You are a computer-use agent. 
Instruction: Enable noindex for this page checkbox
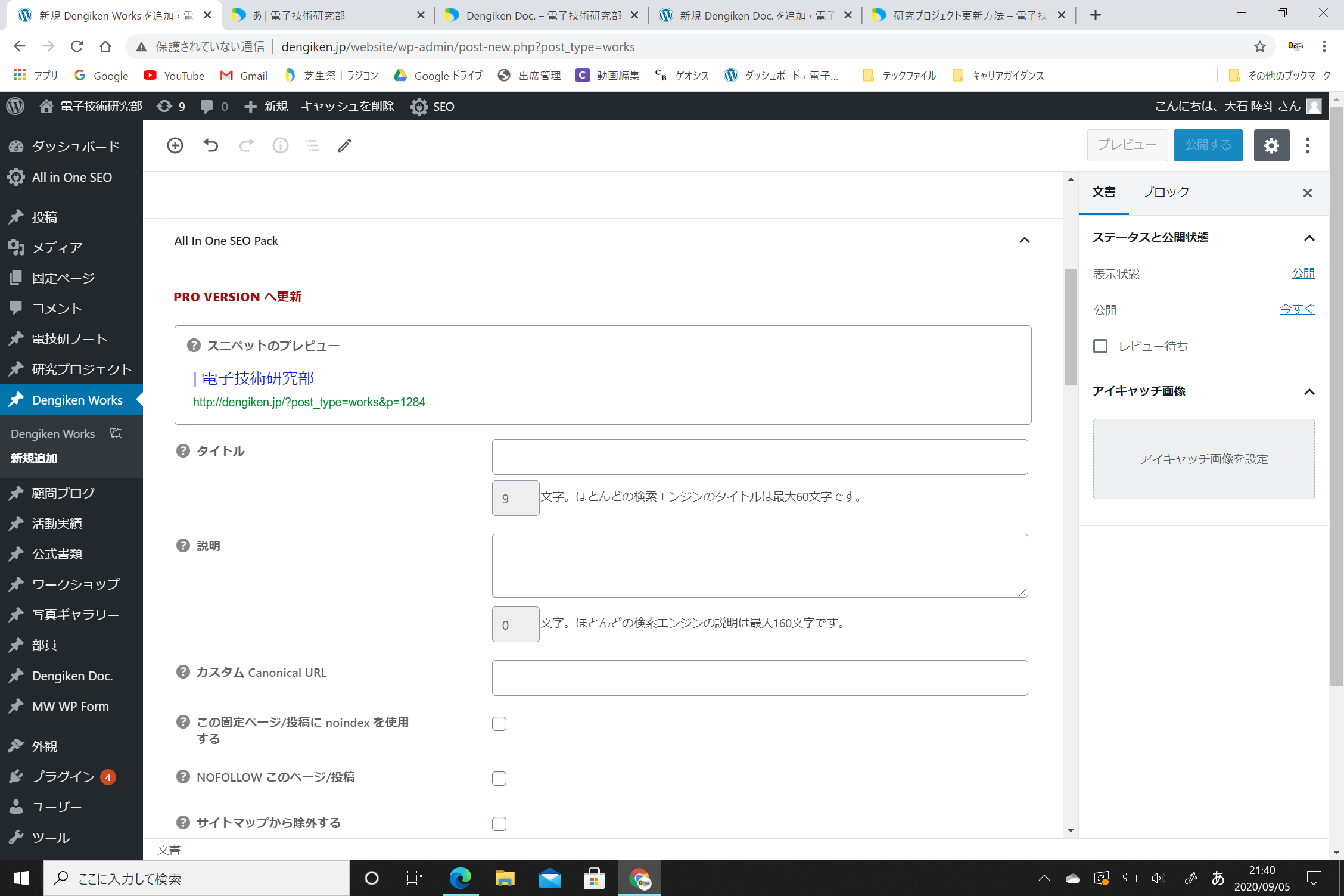point(499,724)
